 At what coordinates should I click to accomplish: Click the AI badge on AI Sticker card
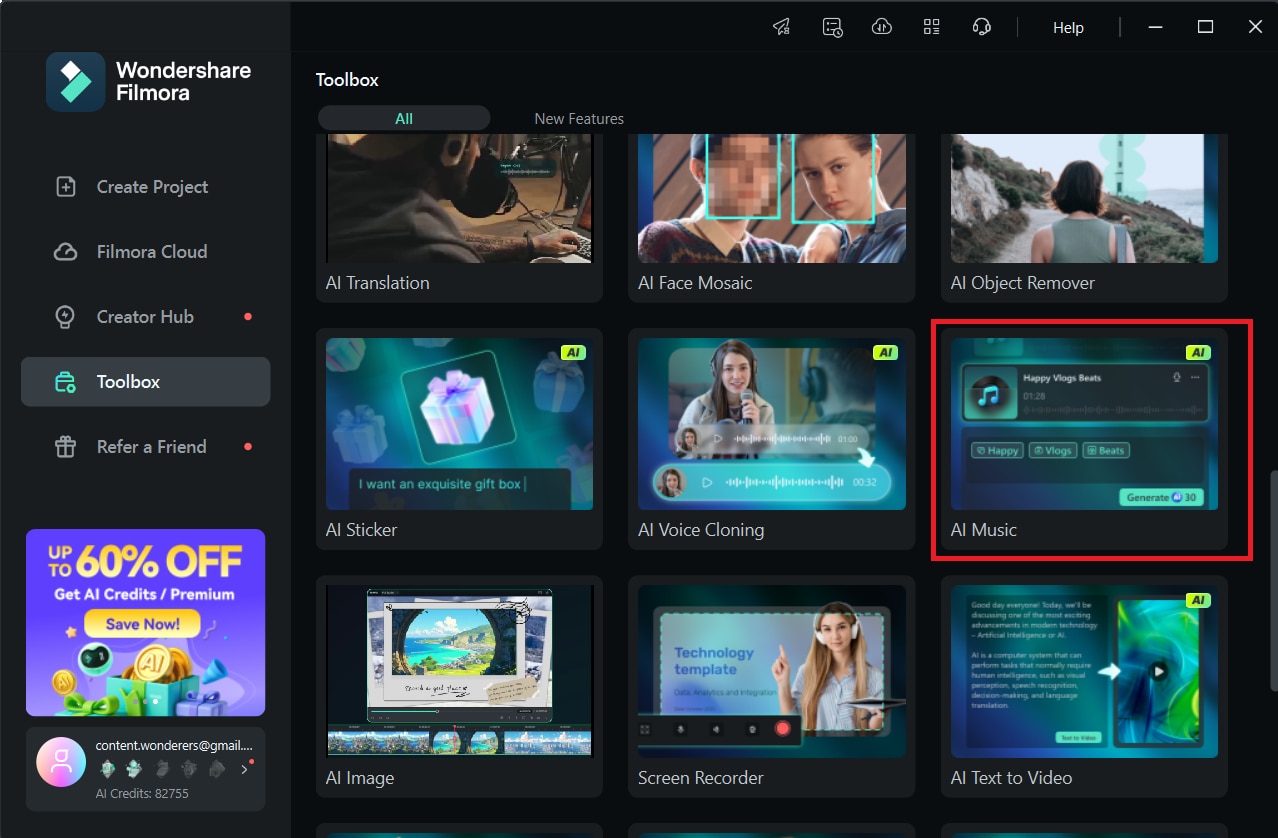click(573, 352)
